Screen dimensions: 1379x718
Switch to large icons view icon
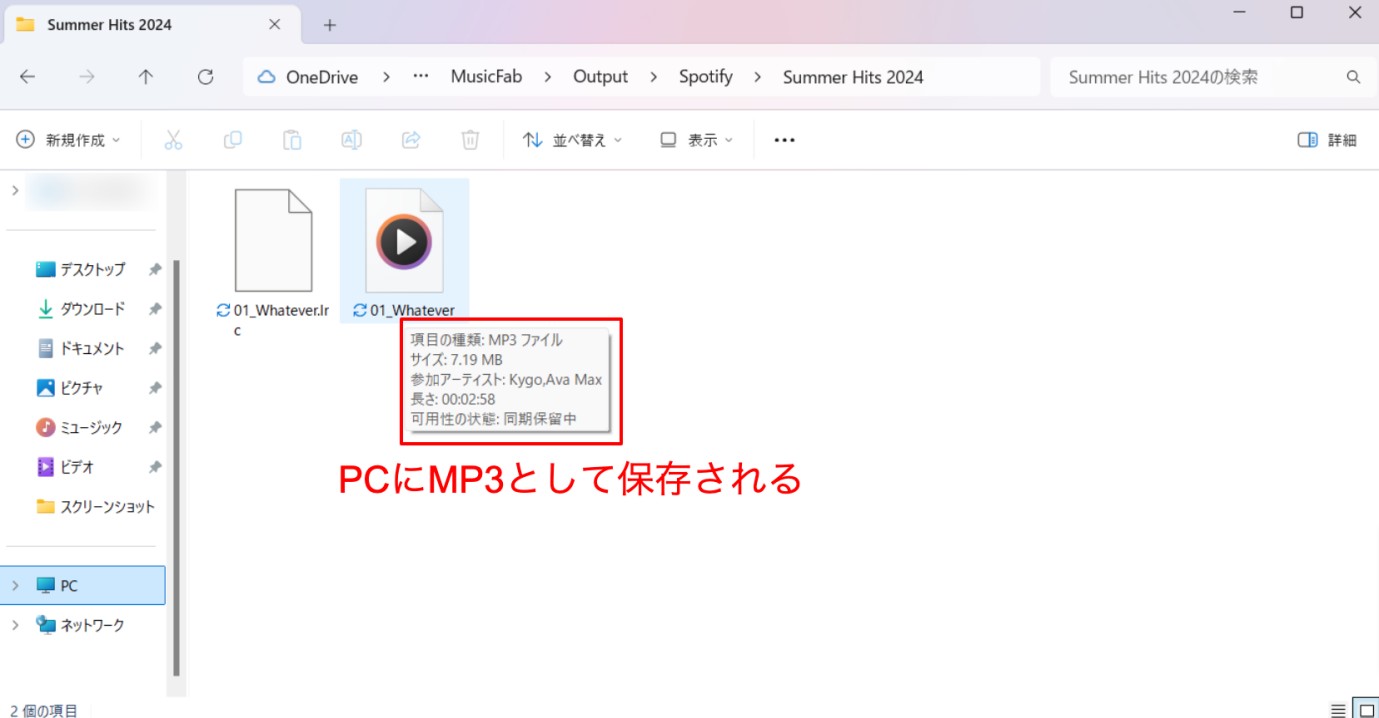1365,709
